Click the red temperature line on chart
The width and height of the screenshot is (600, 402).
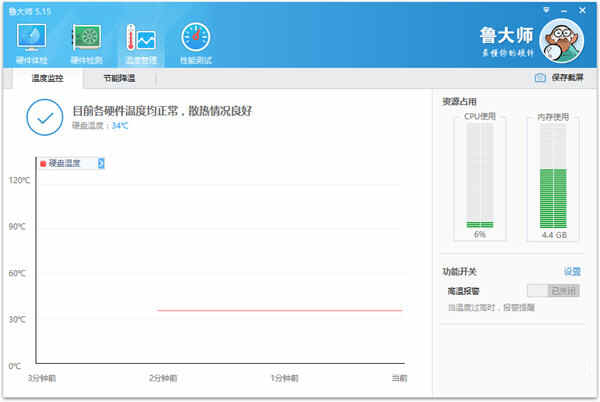coord(280,310)
